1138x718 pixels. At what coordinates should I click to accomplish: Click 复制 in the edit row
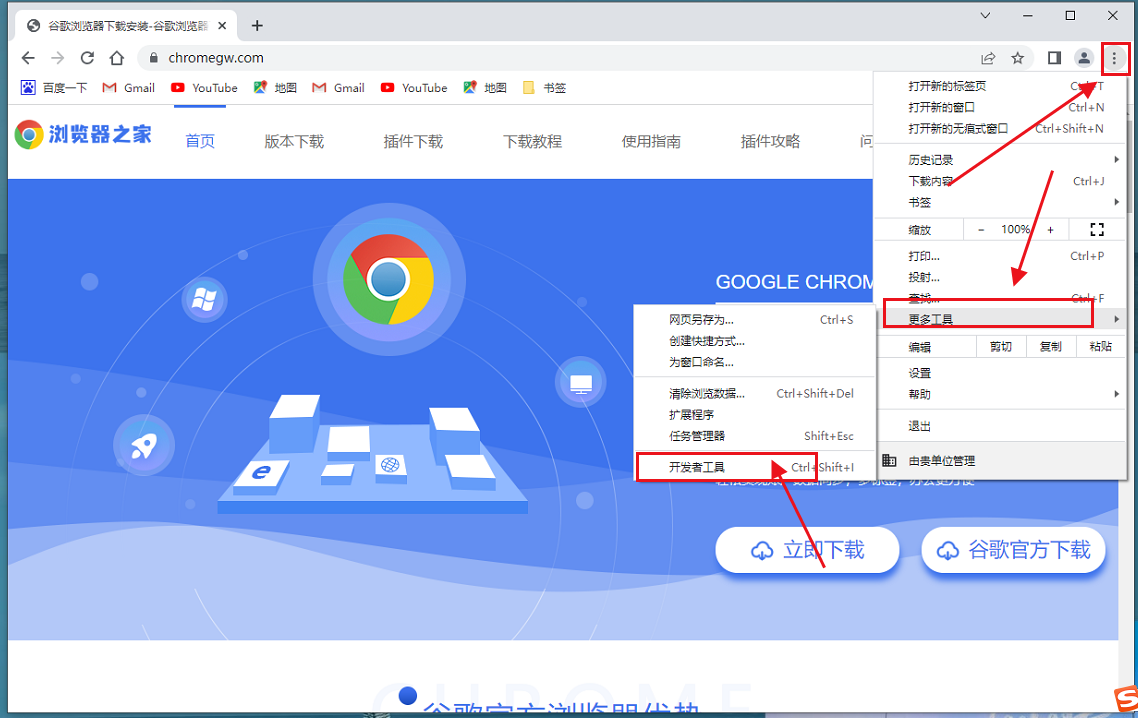tap(1050, 347)
